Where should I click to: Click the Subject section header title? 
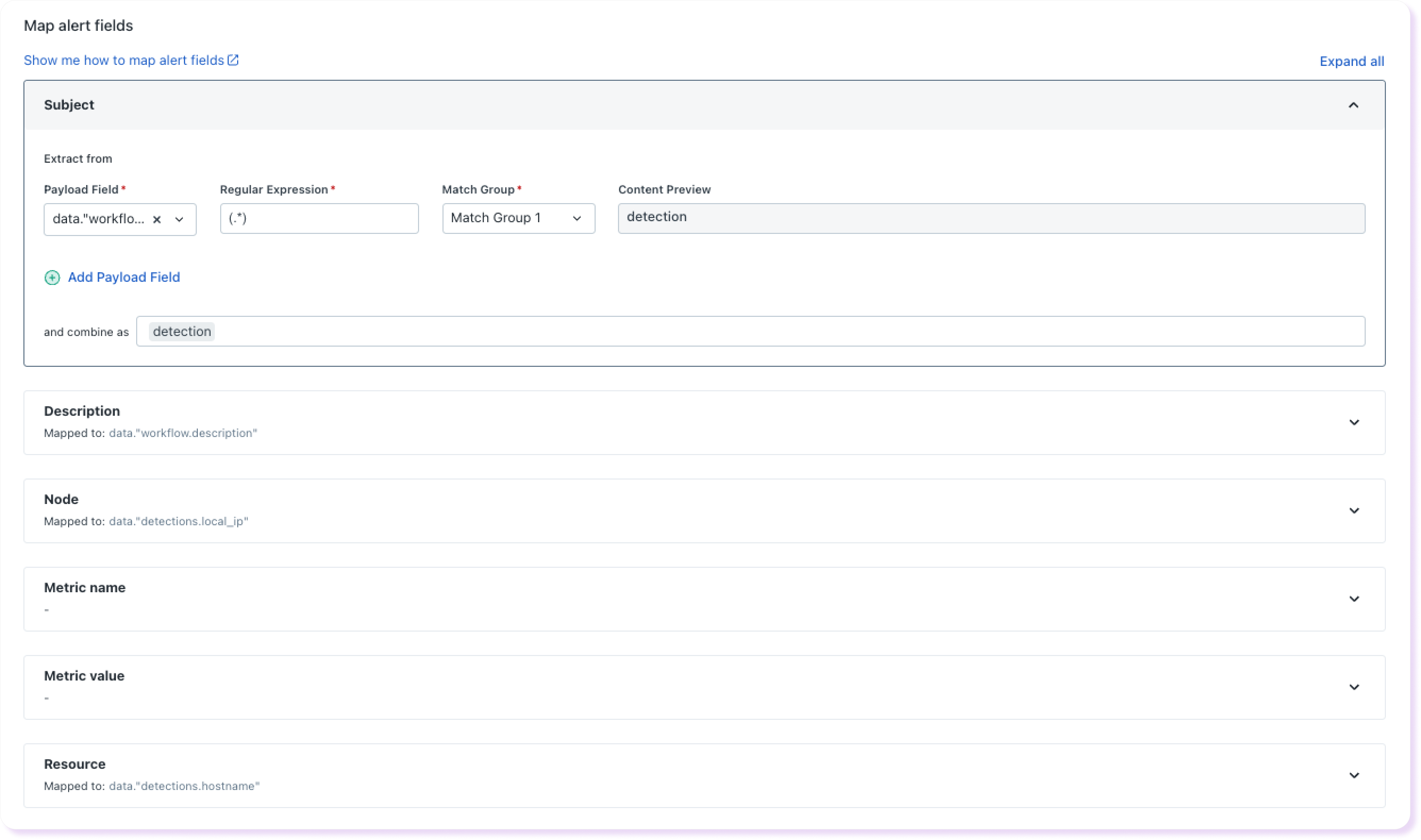point(69,105)
